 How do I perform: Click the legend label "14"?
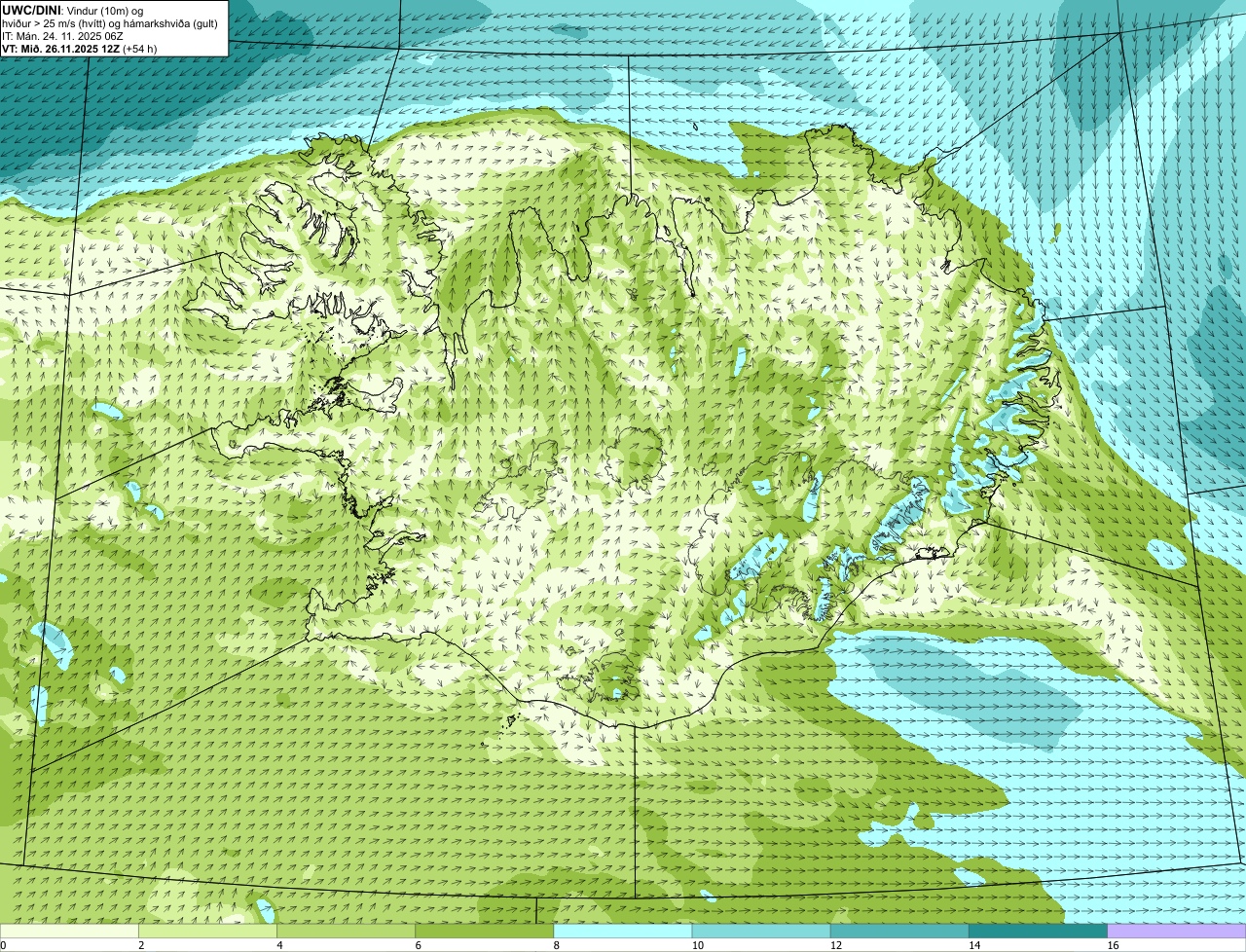point(974,945)
